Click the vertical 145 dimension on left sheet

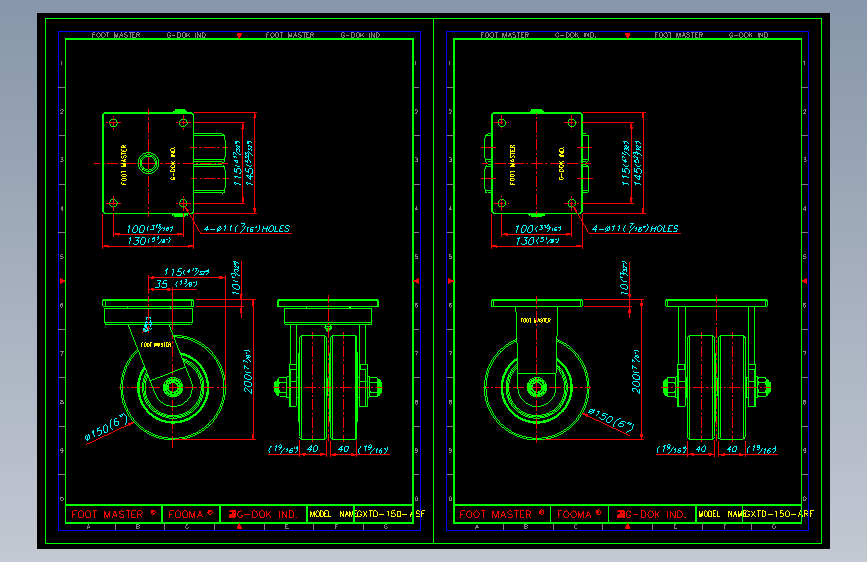[x=249, y=163]
